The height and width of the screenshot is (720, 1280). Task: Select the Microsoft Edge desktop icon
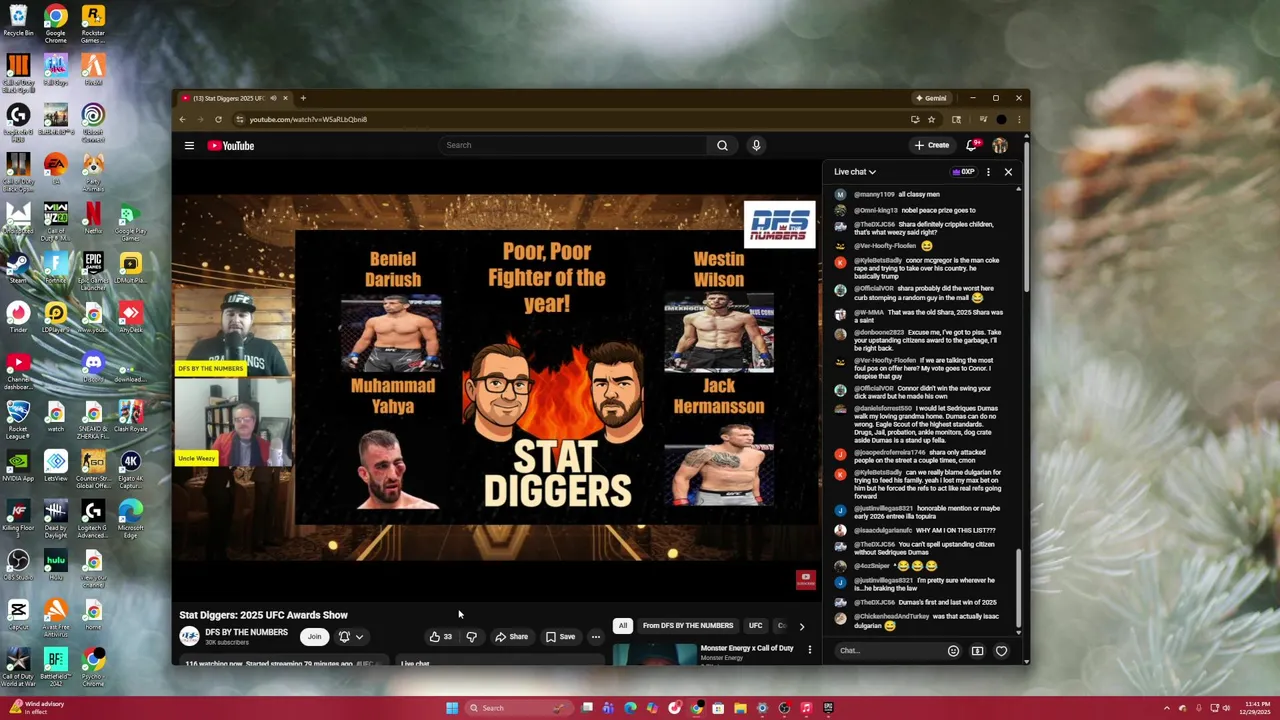point(130,516)
